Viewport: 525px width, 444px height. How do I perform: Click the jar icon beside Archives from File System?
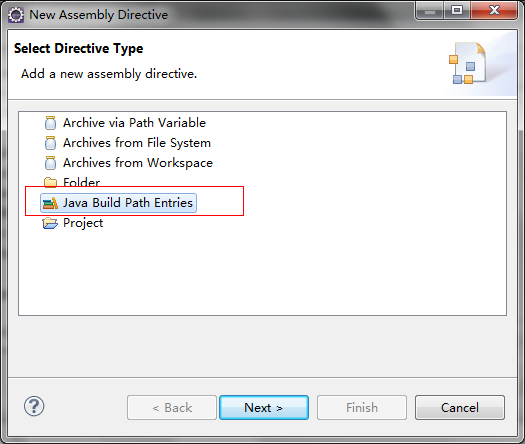point(51,143)
